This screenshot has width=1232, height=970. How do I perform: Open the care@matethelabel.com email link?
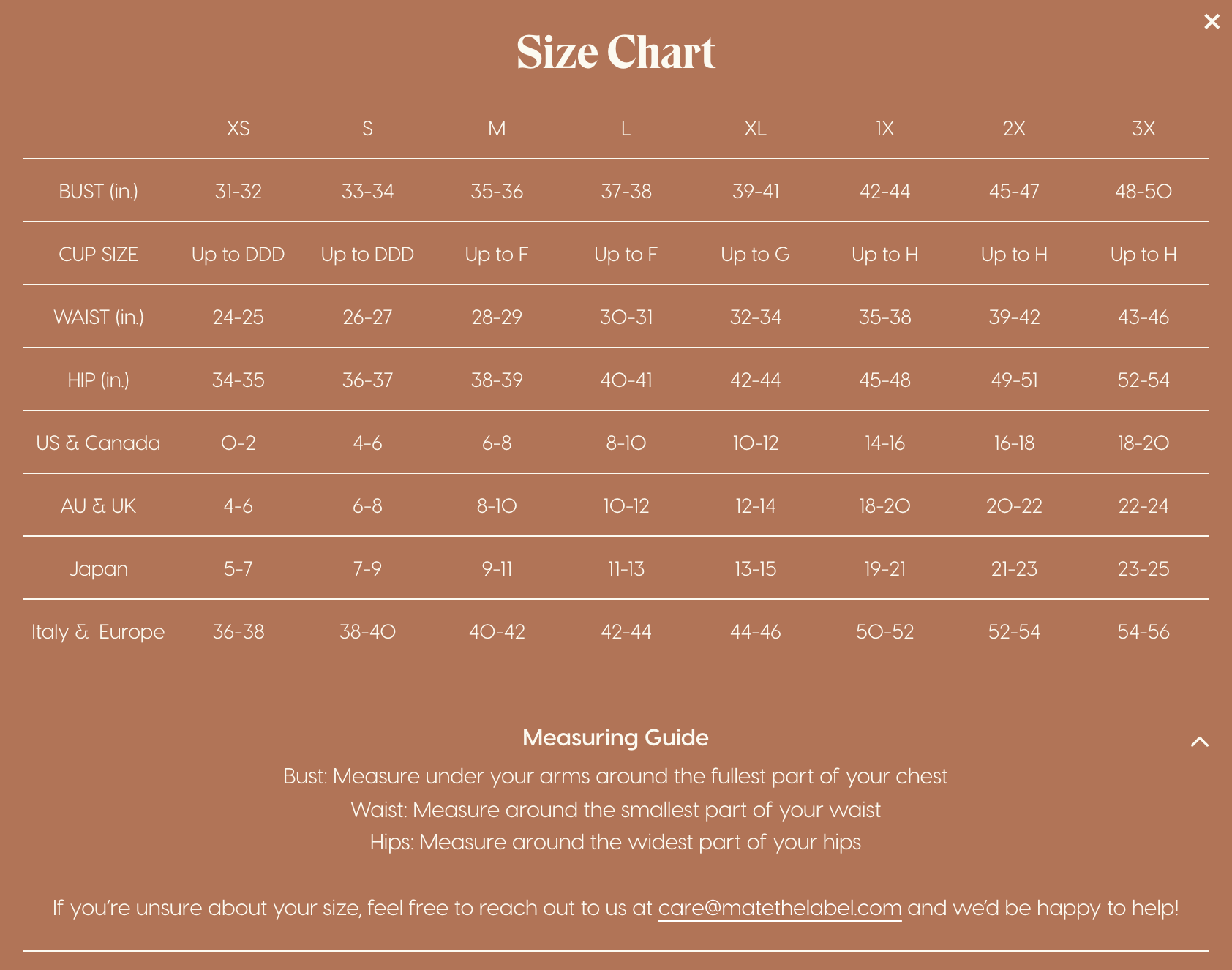pyautogui.click(x=779, y=908)
